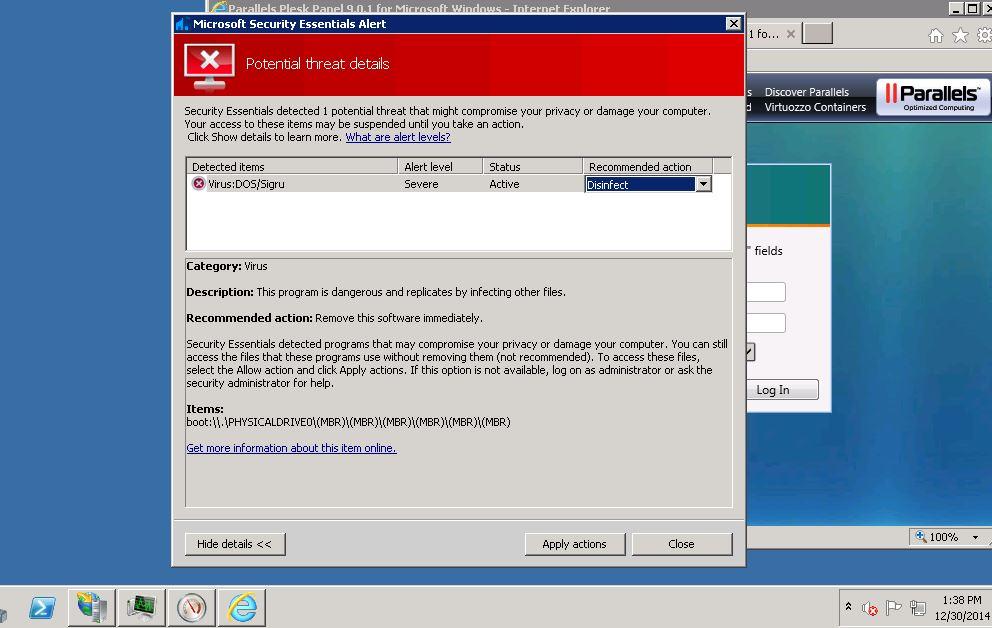Image resolution: width=992 pixels, height=628 pixels.
Task: Click the Security Essentials title bar icon
Action: (x=182, y=24)
